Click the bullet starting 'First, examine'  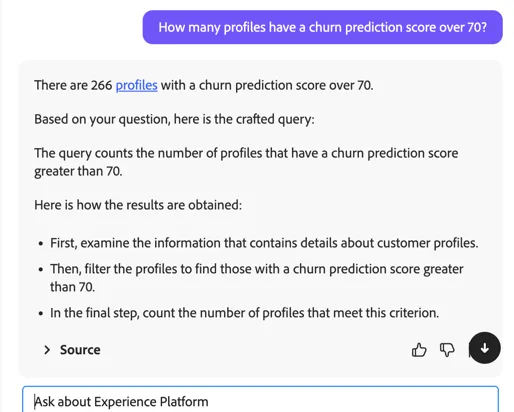264,243
